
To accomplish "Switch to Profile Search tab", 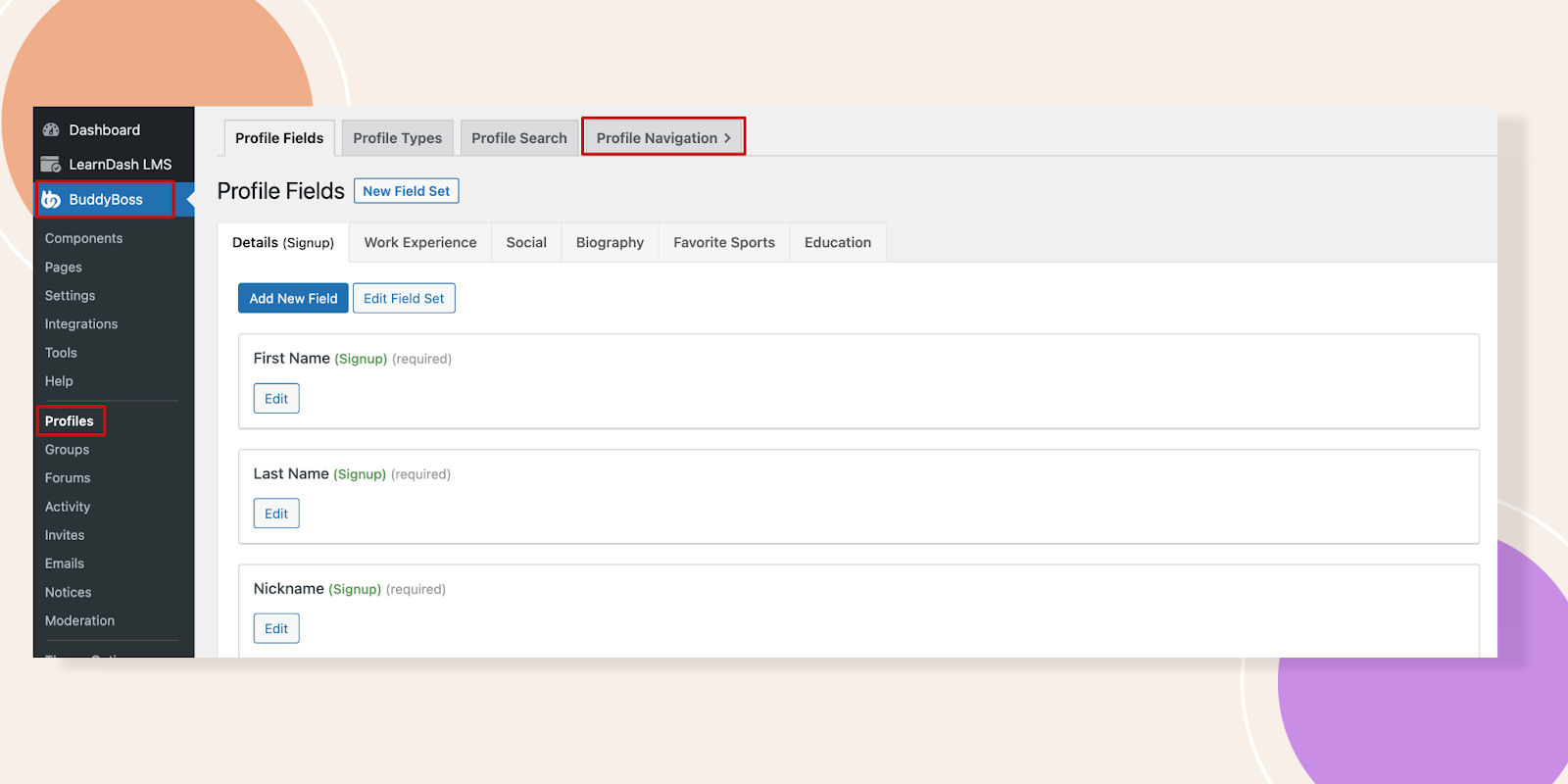I will point(519,138).
